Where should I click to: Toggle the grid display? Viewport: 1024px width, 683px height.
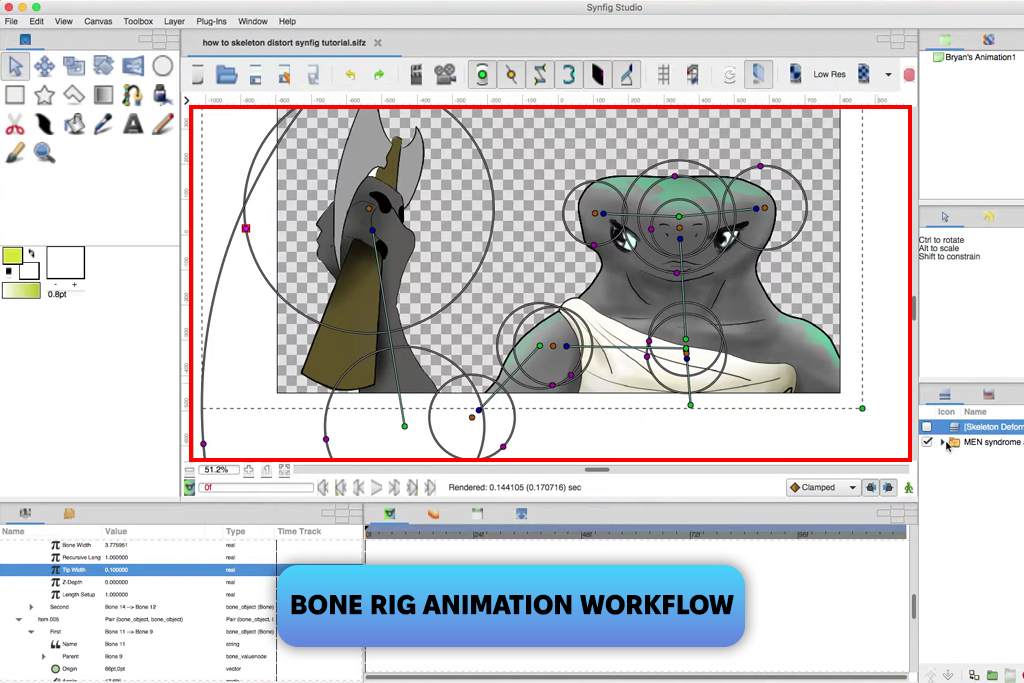(x=664, y=74)
